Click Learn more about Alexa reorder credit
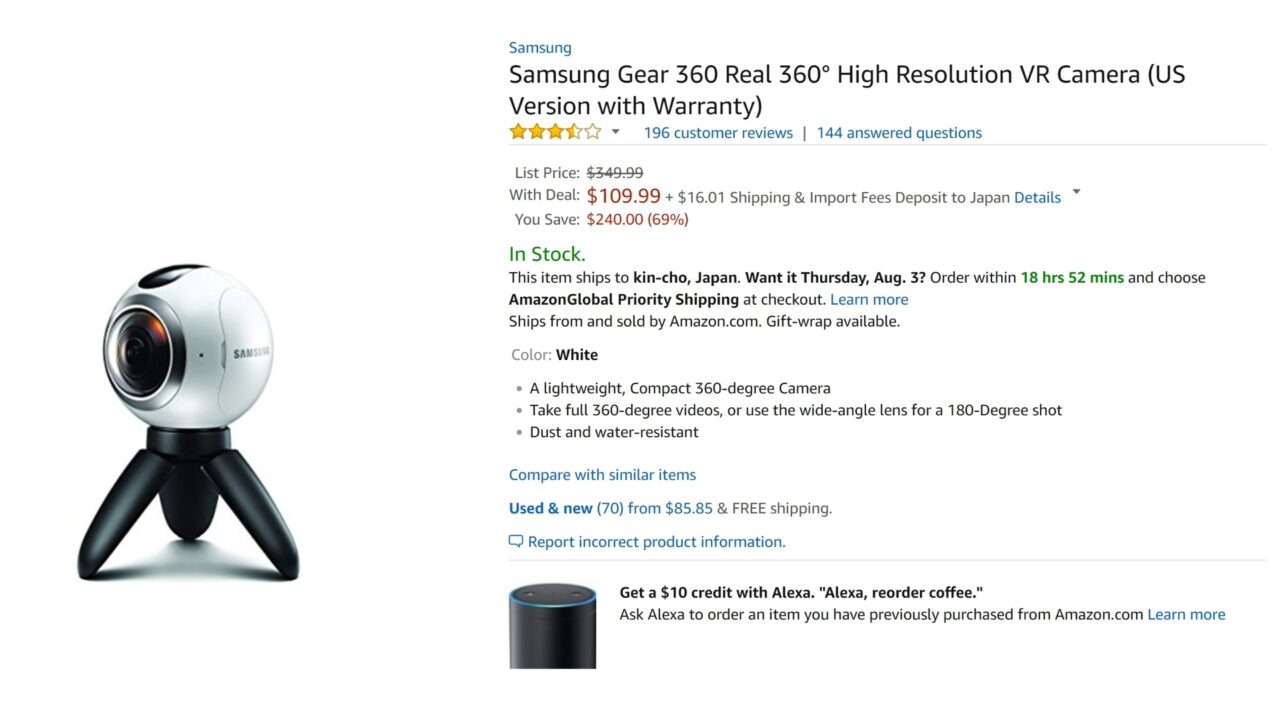 pyautogui.click(x=1186, y=615)
